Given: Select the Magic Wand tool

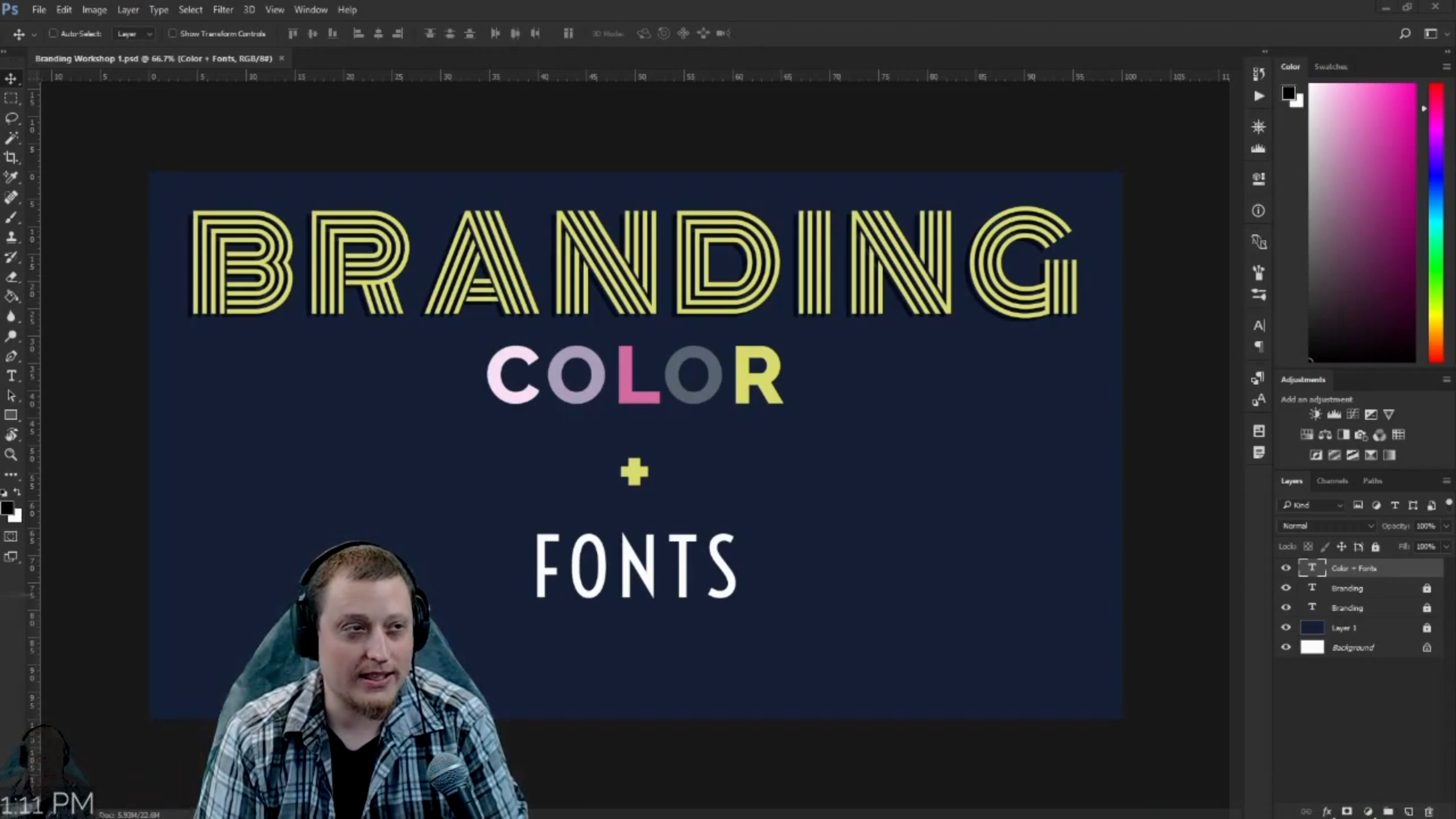Looking at the screenshot, I should [11, 138].
